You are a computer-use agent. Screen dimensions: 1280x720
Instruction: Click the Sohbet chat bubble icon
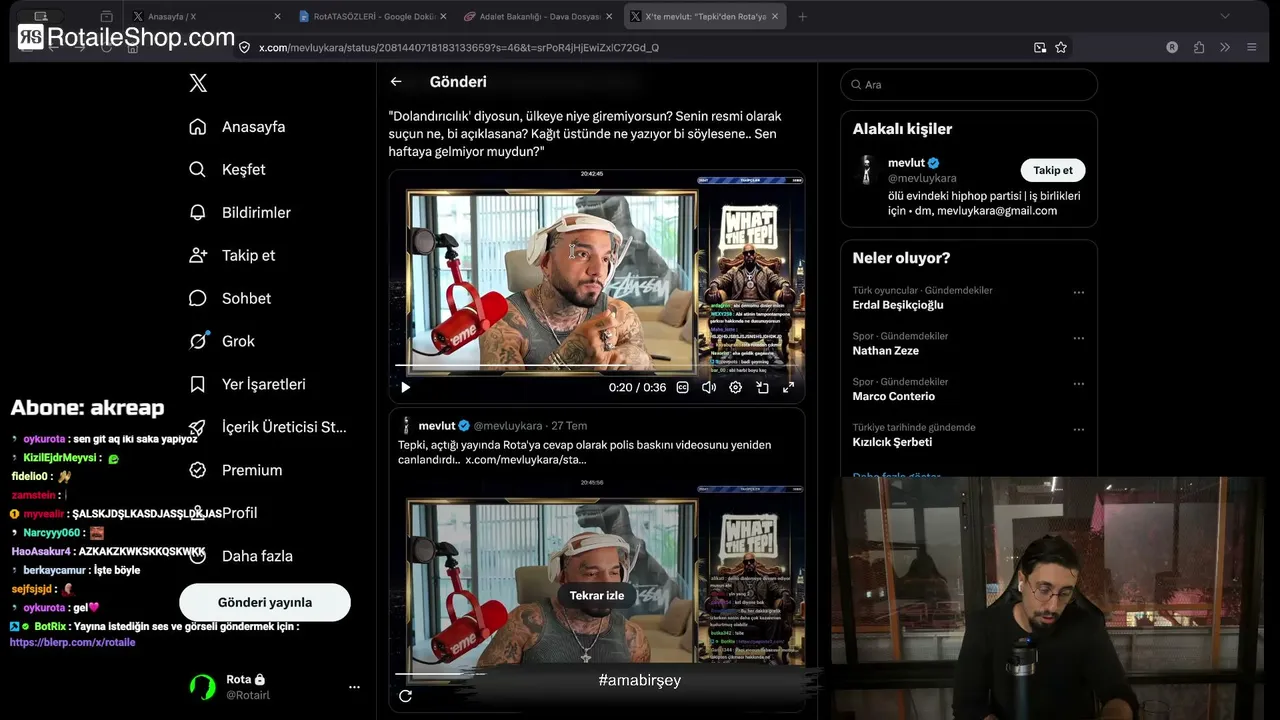[198, 299]
